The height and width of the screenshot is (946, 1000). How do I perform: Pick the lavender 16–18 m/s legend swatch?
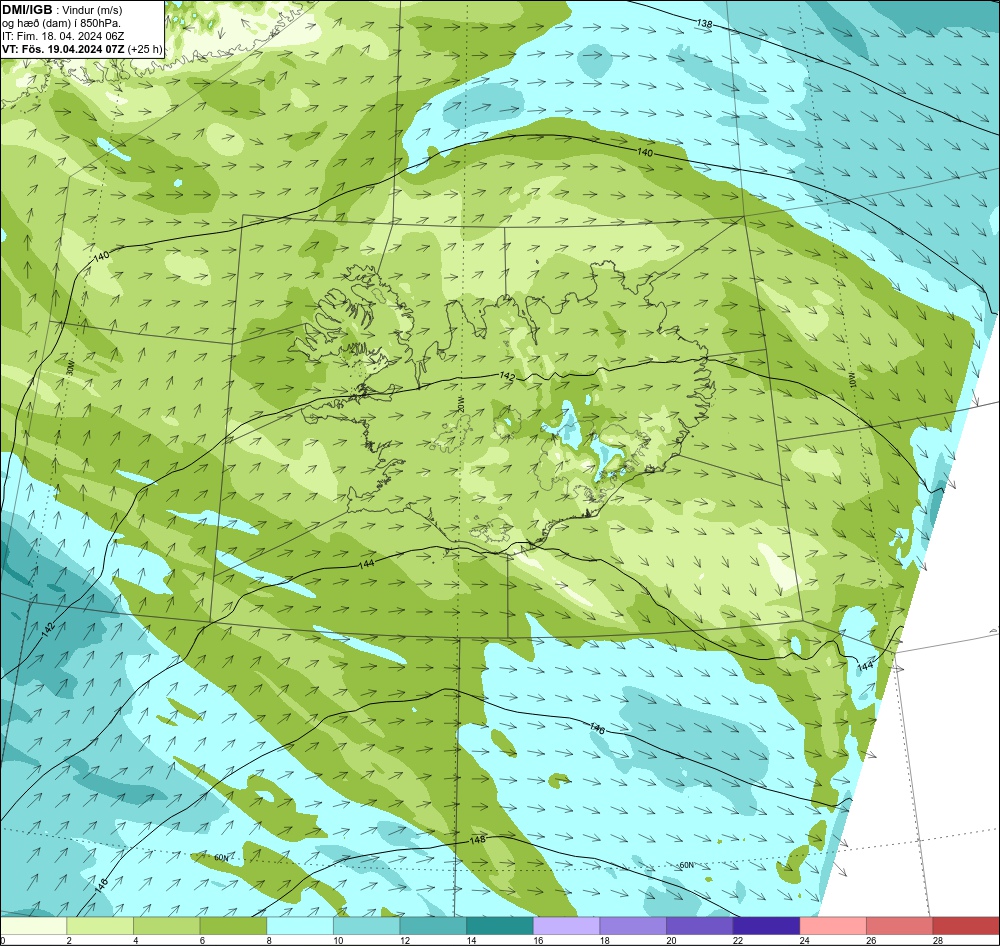pyautogui.click(x=566, y=926)
